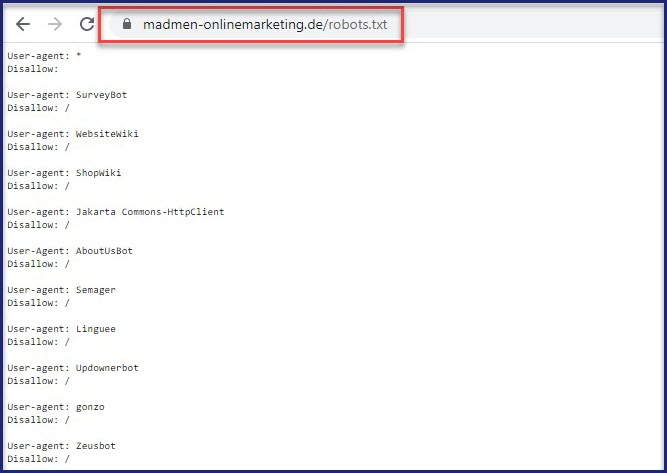Go back using the browser back arrow
Screen dimensions: 667x473
23,24
